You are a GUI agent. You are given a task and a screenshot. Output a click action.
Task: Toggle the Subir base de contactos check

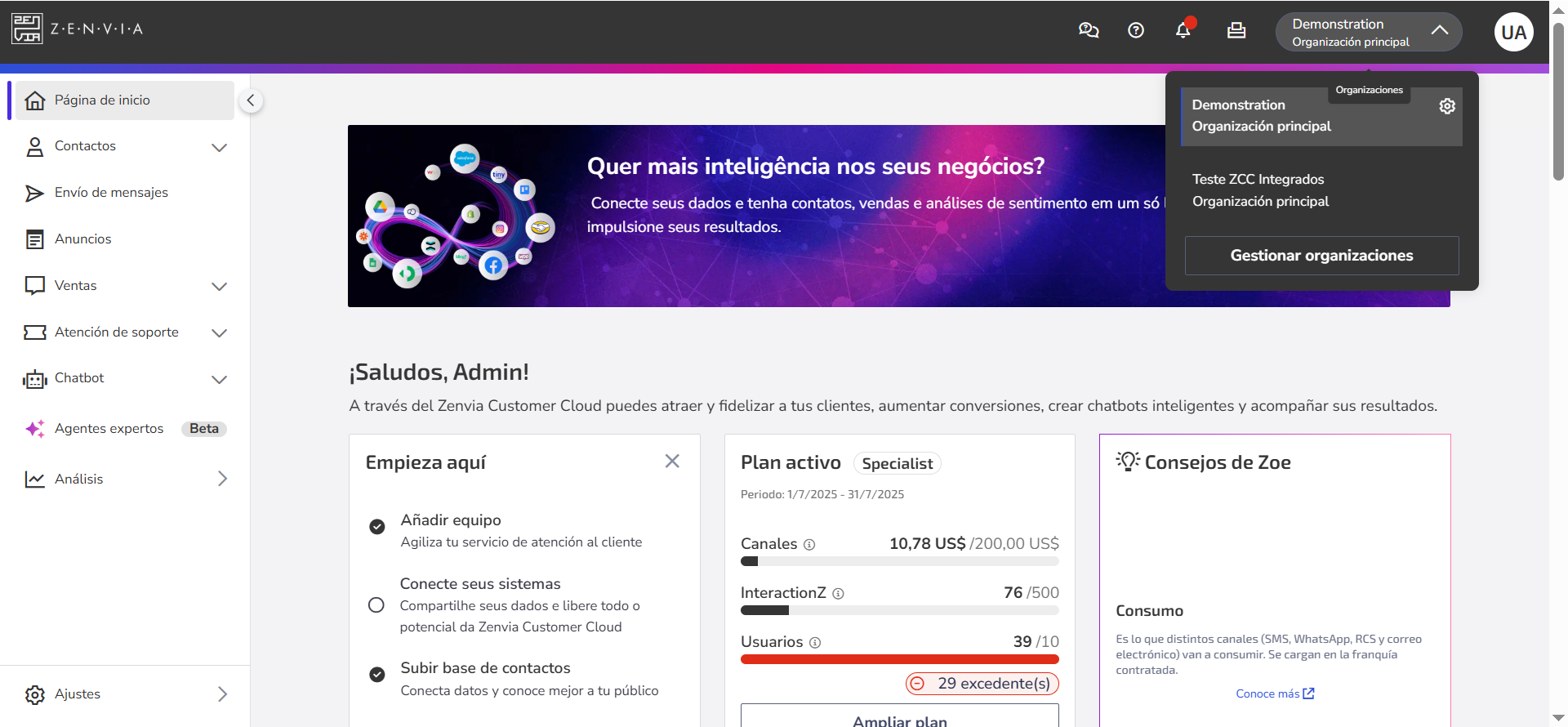click(x=377, y=675)
